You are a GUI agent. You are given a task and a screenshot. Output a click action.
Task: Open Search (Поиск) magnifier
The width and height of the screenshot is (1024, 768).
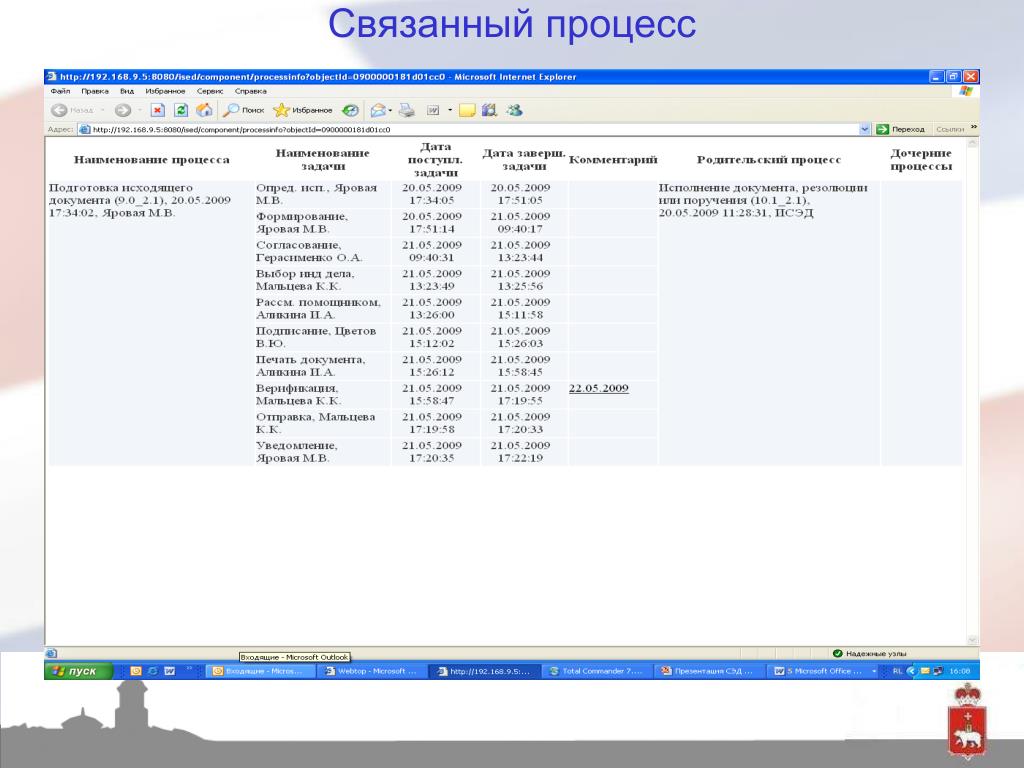pyautogui.click(x=243, y=110)
